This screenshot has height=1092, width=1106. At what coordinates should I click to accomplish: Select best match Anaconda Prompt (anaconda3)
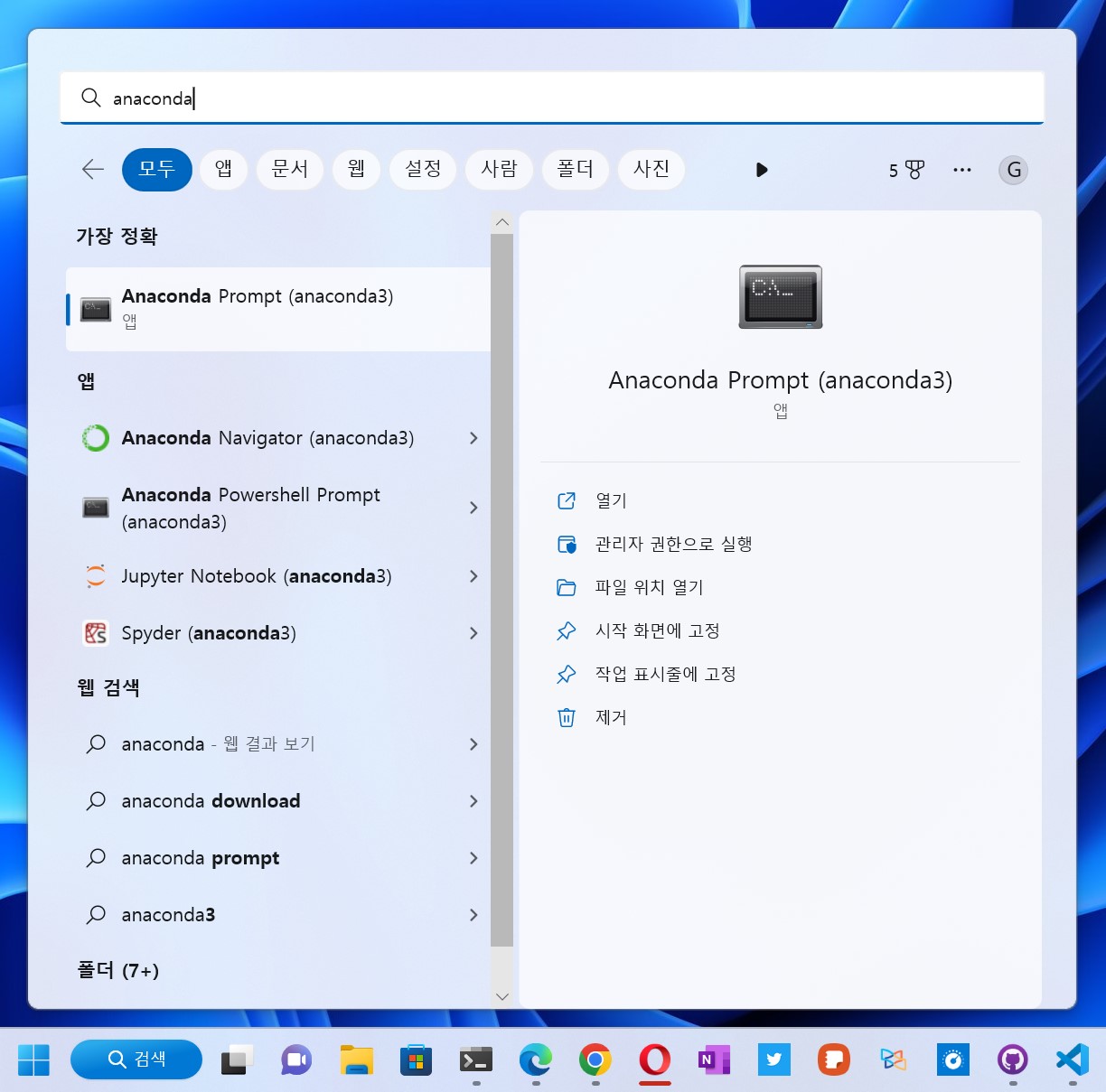pyautogui.click(x=278, y=309)
